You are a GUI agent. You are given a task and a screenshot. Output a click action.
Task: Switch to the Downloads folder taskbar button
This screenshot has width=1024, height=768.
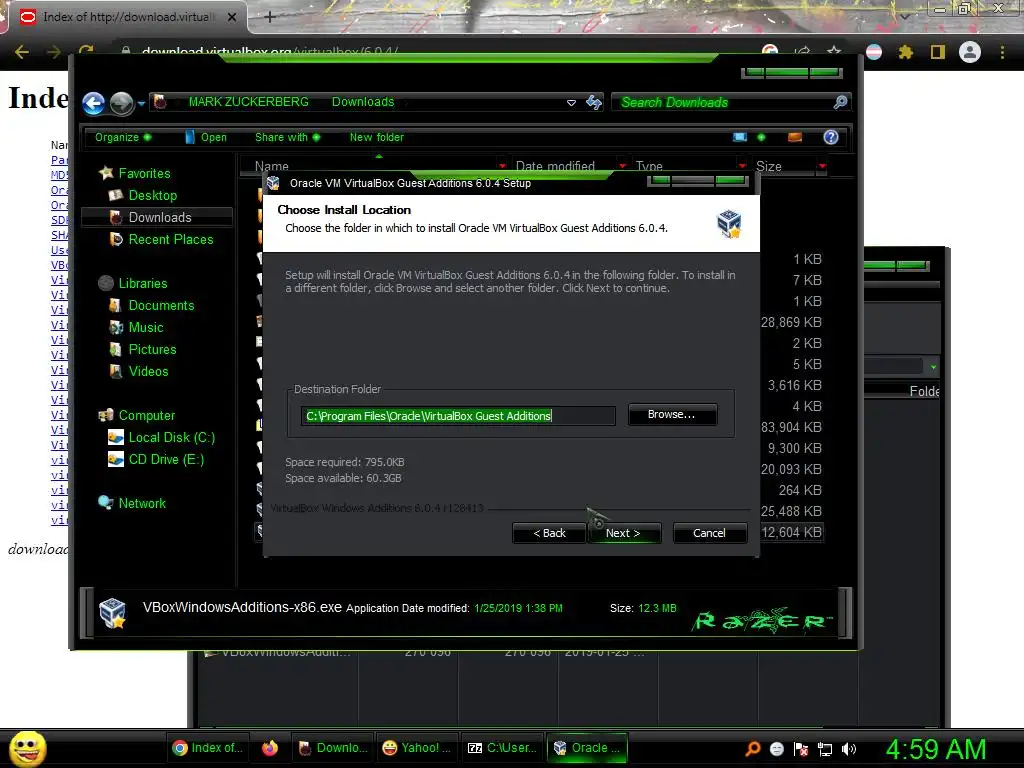pyautogui.click(x=332, y=748)
